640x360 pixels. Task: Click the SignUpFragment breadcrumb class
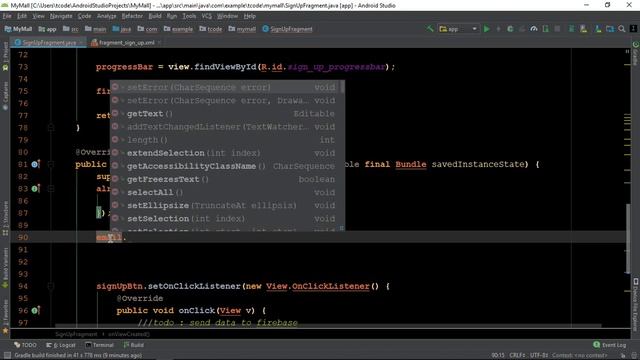287,29
